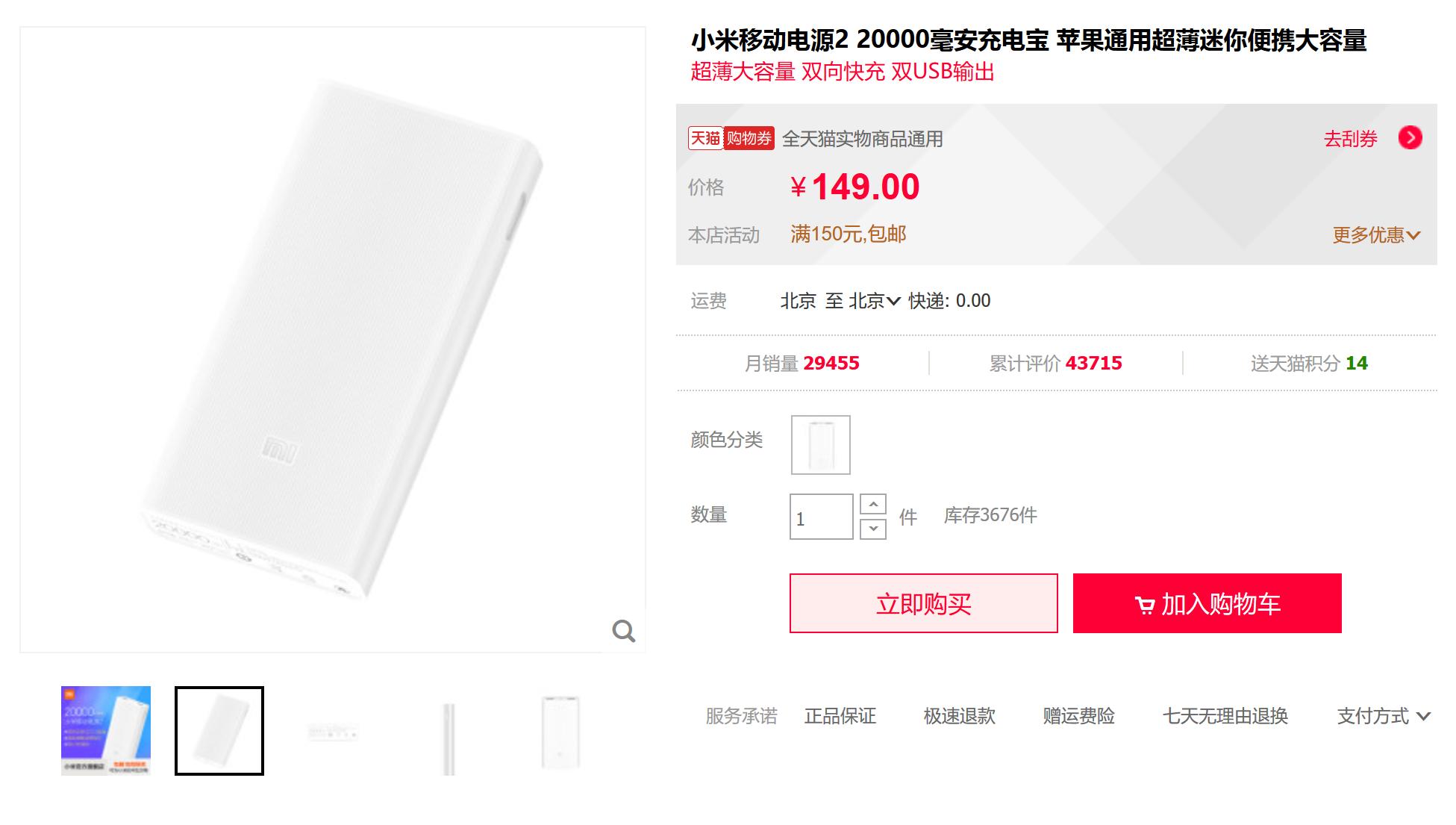Open the 累计评价 43715 reviews link
1456x825 pixels.
pos(1055,364)
